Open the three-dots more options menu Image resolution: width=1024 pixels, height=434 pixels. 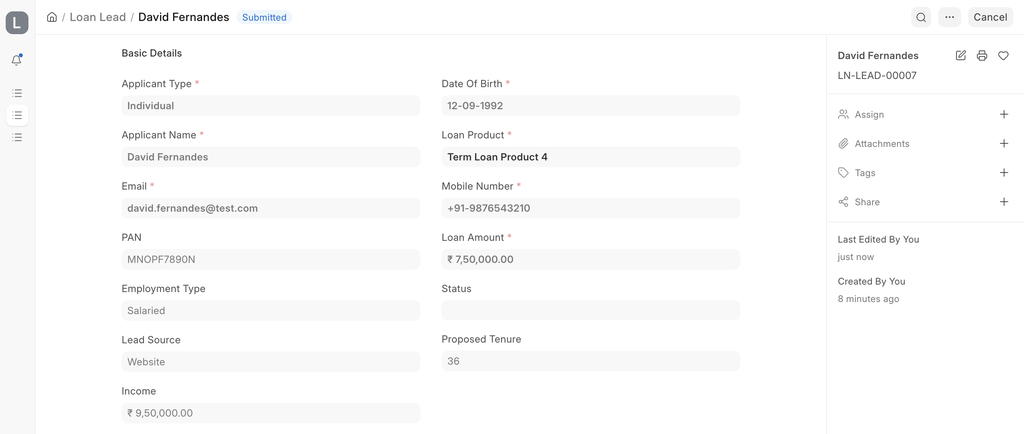pyautogui.click(x=949, y=17)
